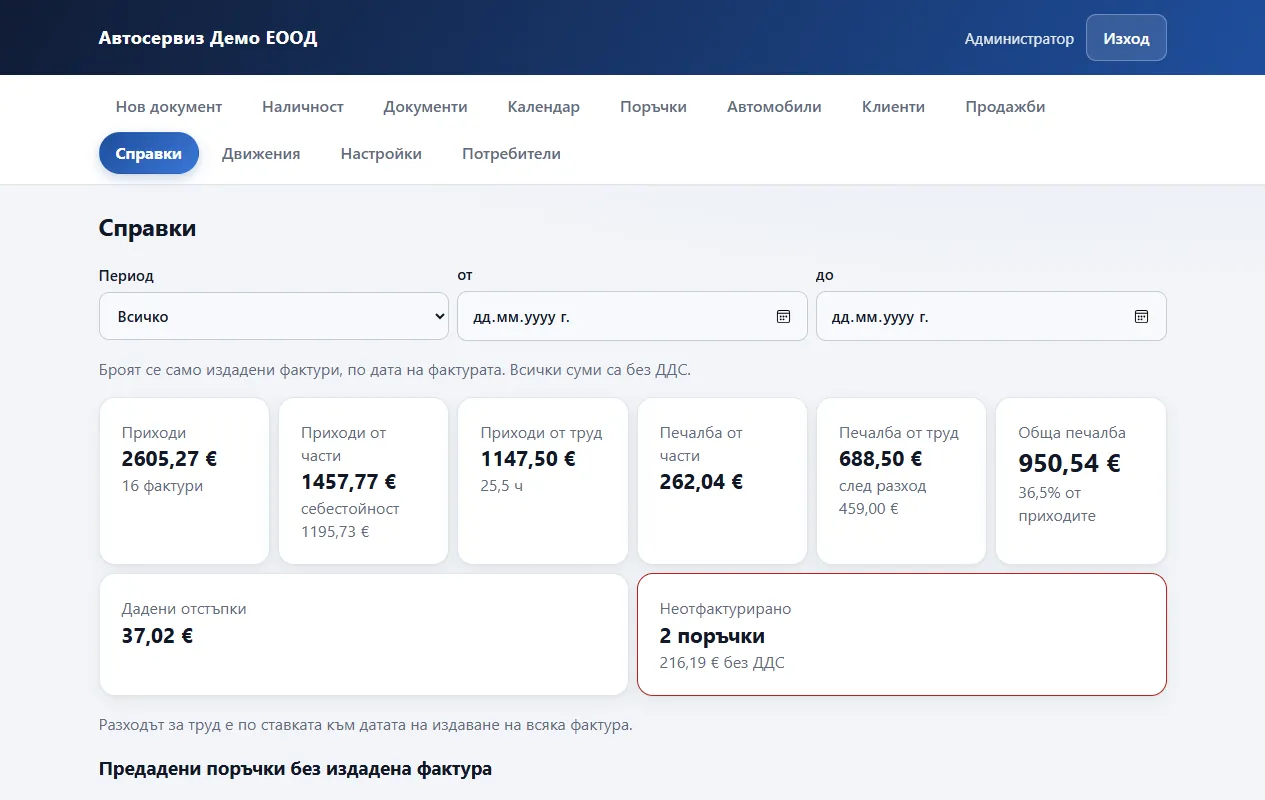Select the Приходи от труд card

pos(543,481)
